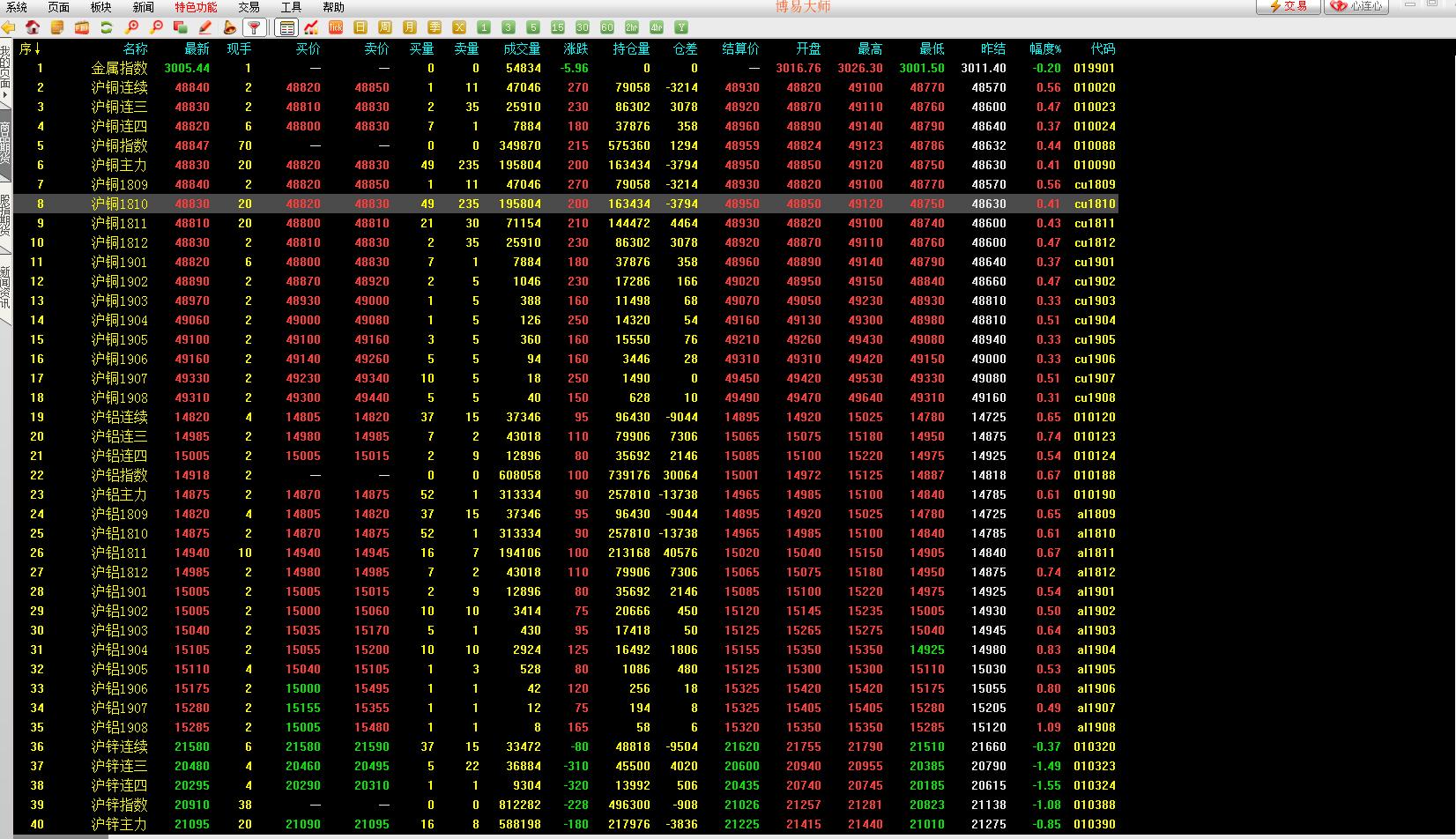1456x839 pixels.
Task: Toggle the funnel filter button
Action: pos(254,27)
